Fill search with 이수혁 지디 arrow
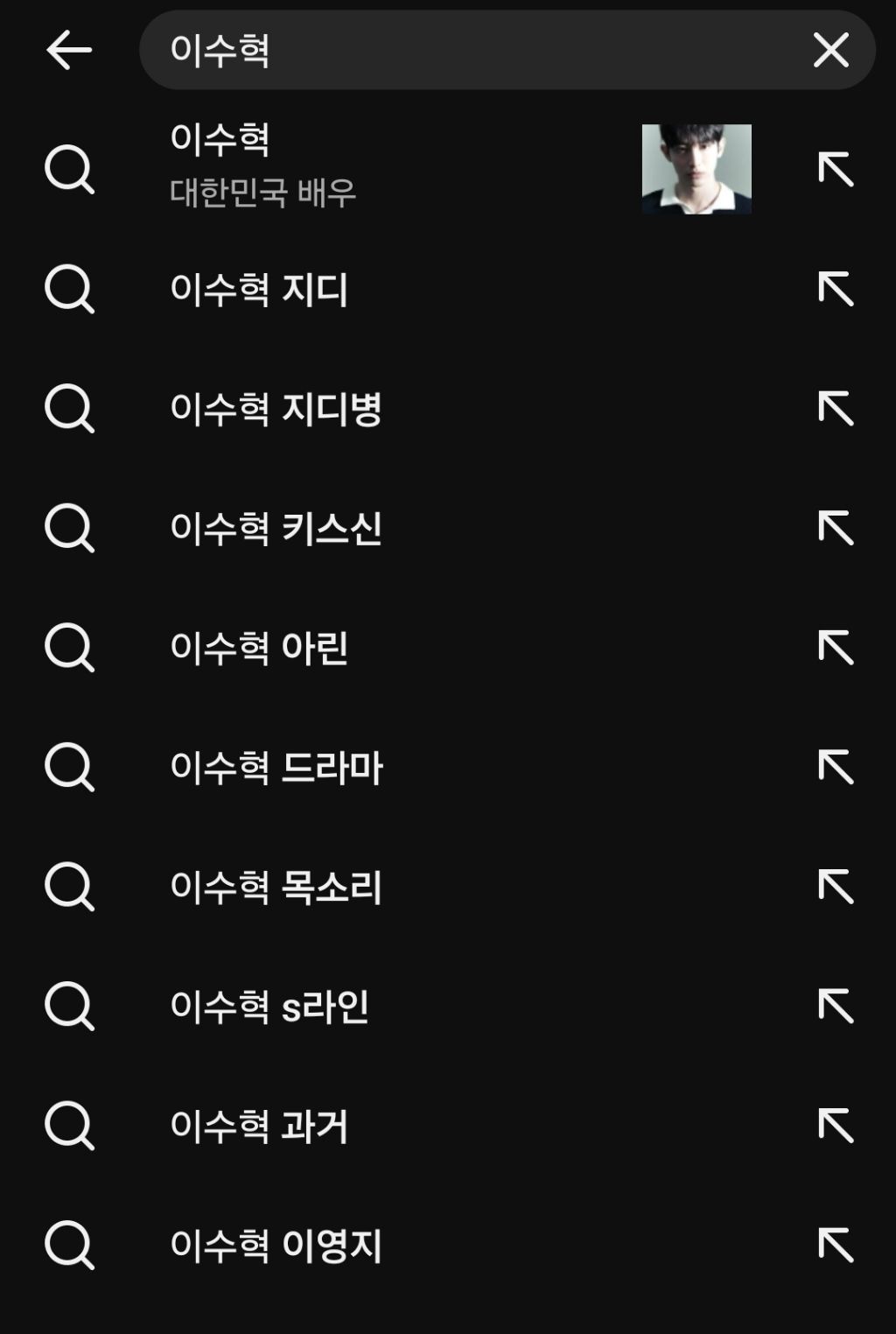The image size is (896, 1334). coord(836,289)
